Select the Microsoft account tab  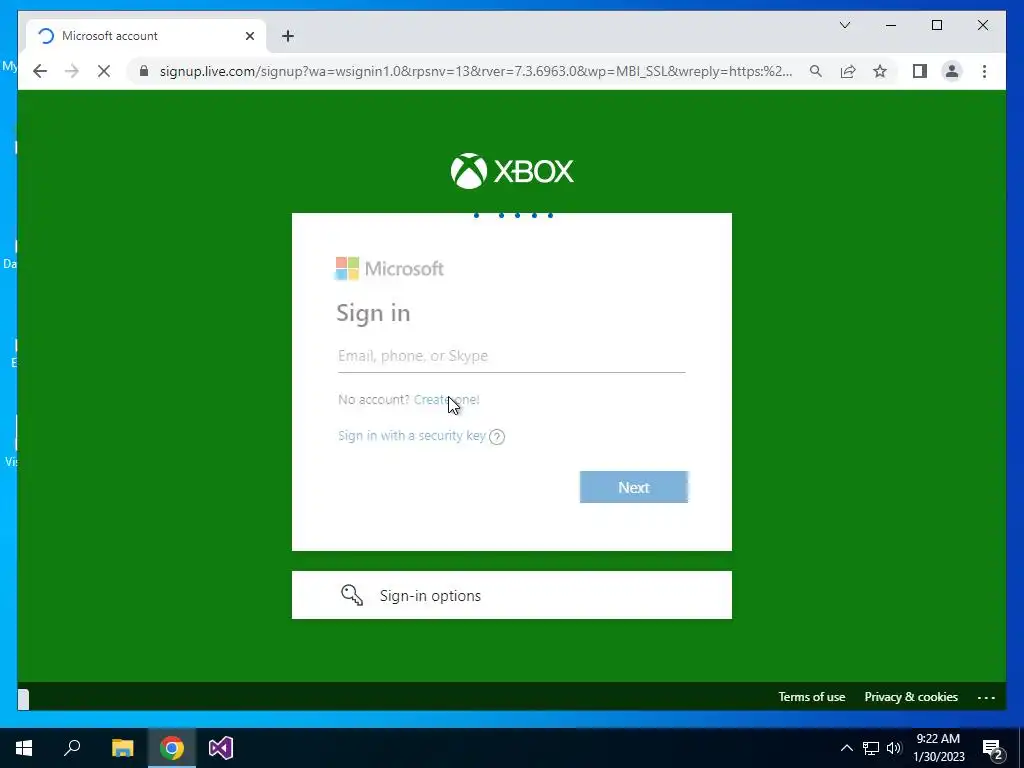click(x=146, y=36)
